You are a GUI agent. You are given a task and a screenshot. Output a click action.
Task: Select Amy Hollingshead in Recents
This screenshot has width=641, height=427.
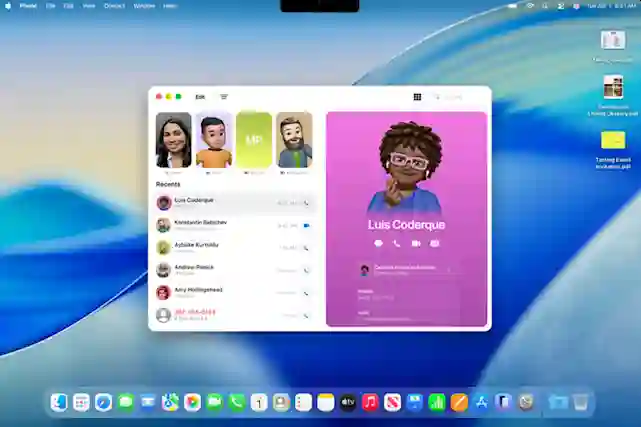point(236,293)
